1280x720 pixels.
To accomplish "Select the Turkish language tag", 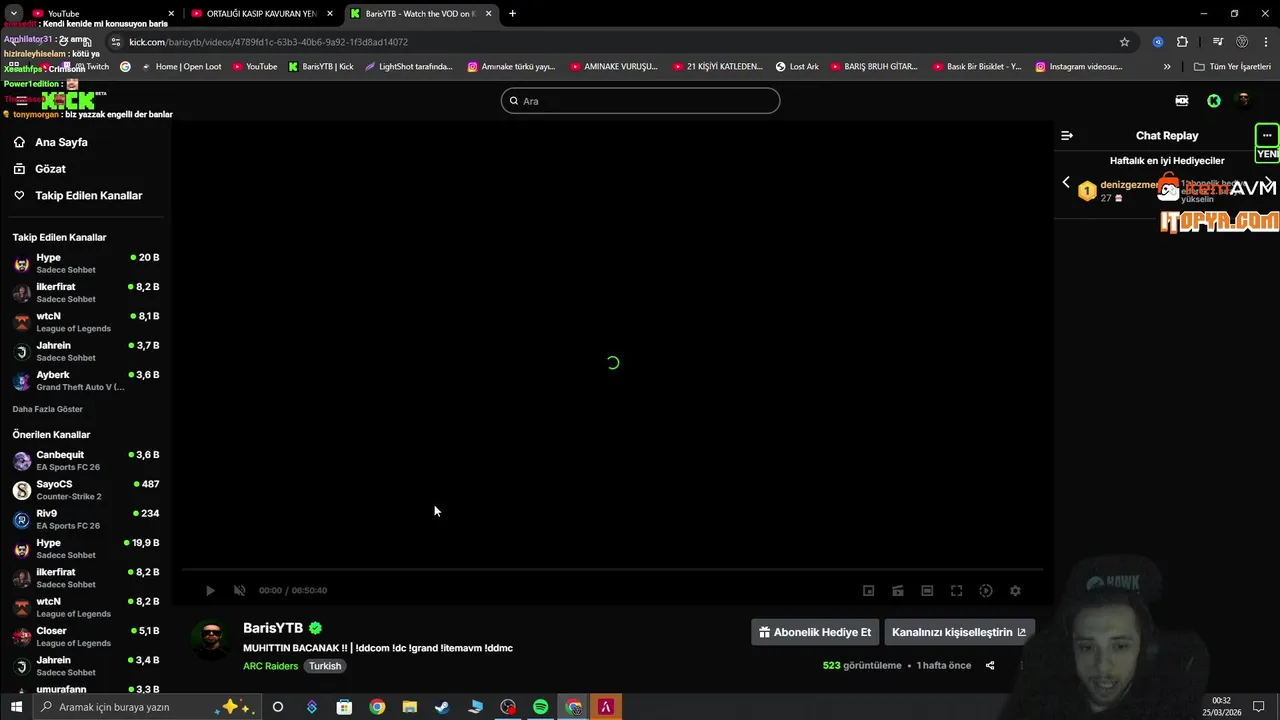I will pyautogui.click(x=325, y=666).
